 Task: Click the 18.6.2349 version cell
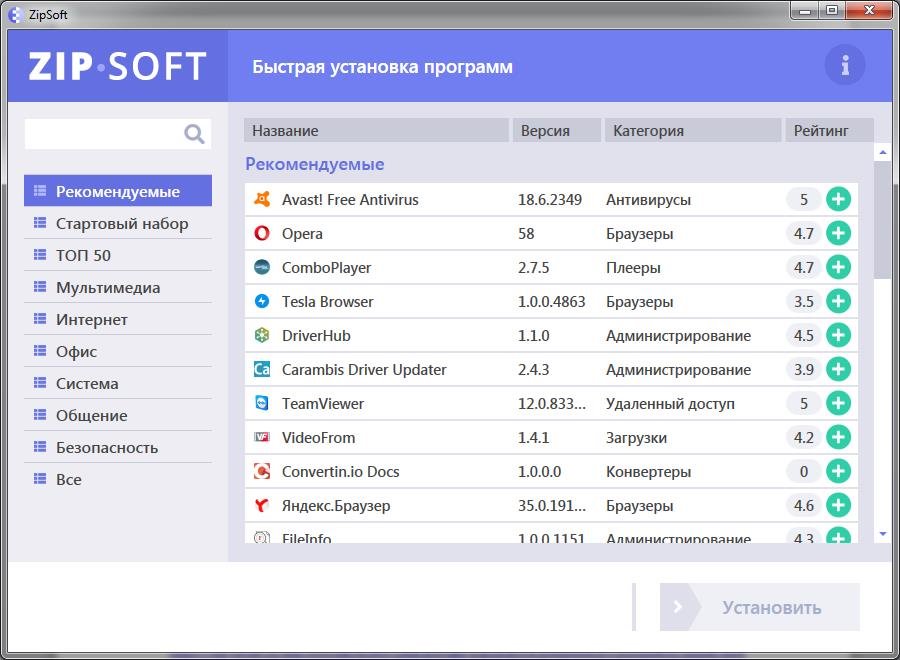point(550,200)
